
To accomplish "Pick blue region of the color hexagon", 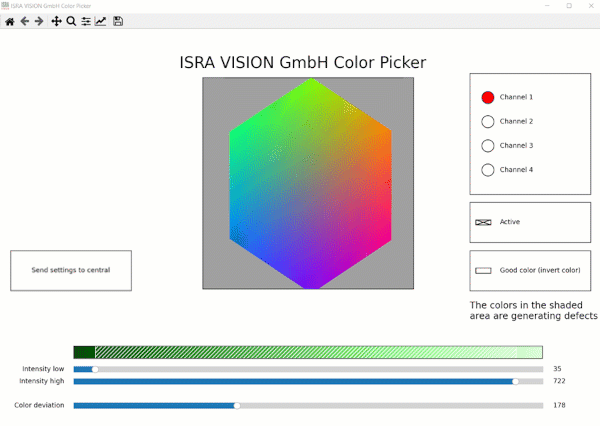I will [x=251, y=243].
